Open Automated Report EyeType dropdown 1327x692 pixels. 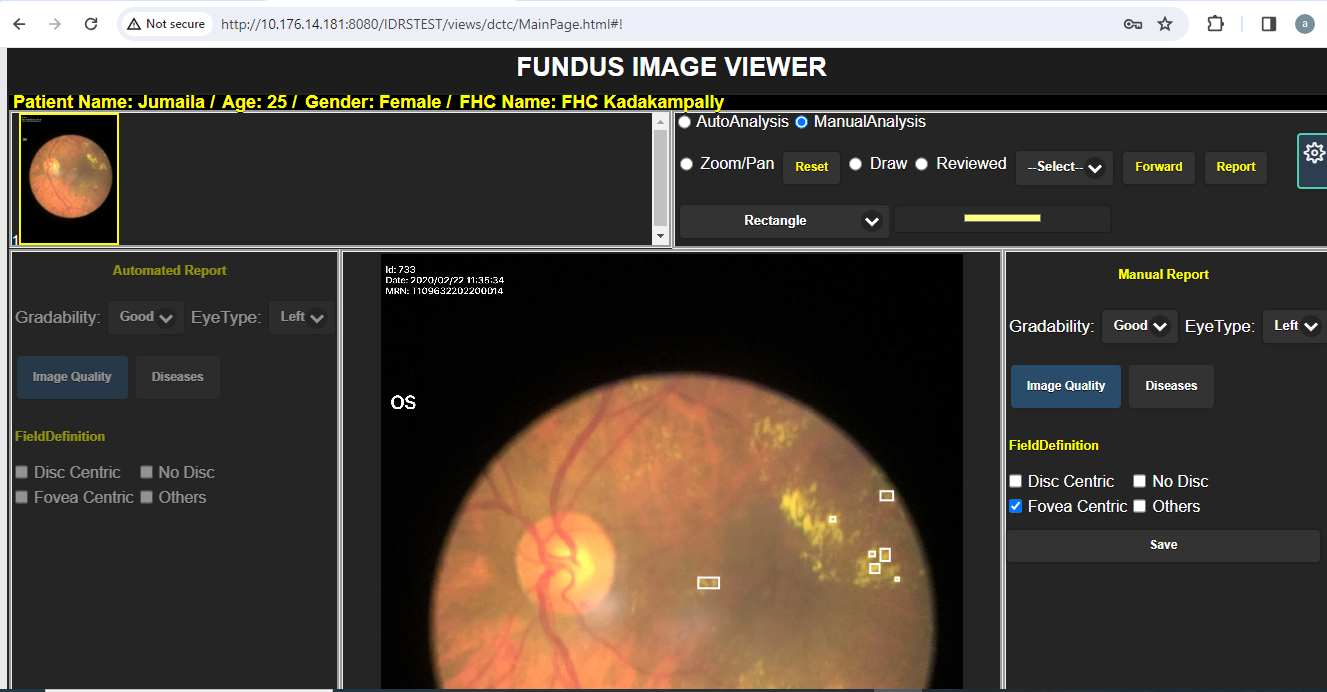(x=301, y=317)
